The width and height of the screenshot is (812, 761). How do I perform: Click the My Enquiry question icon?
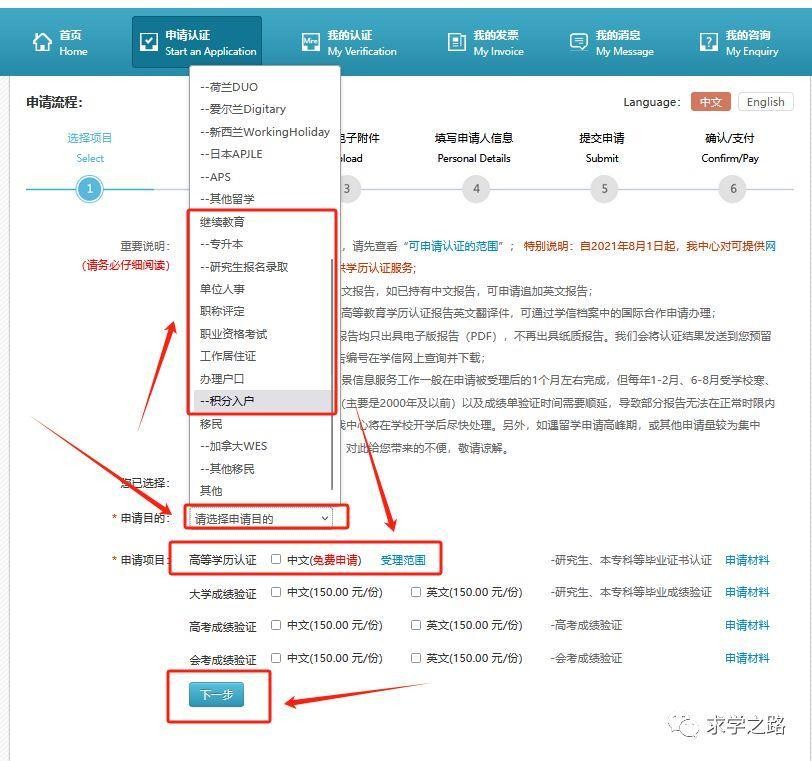point(709,42)
